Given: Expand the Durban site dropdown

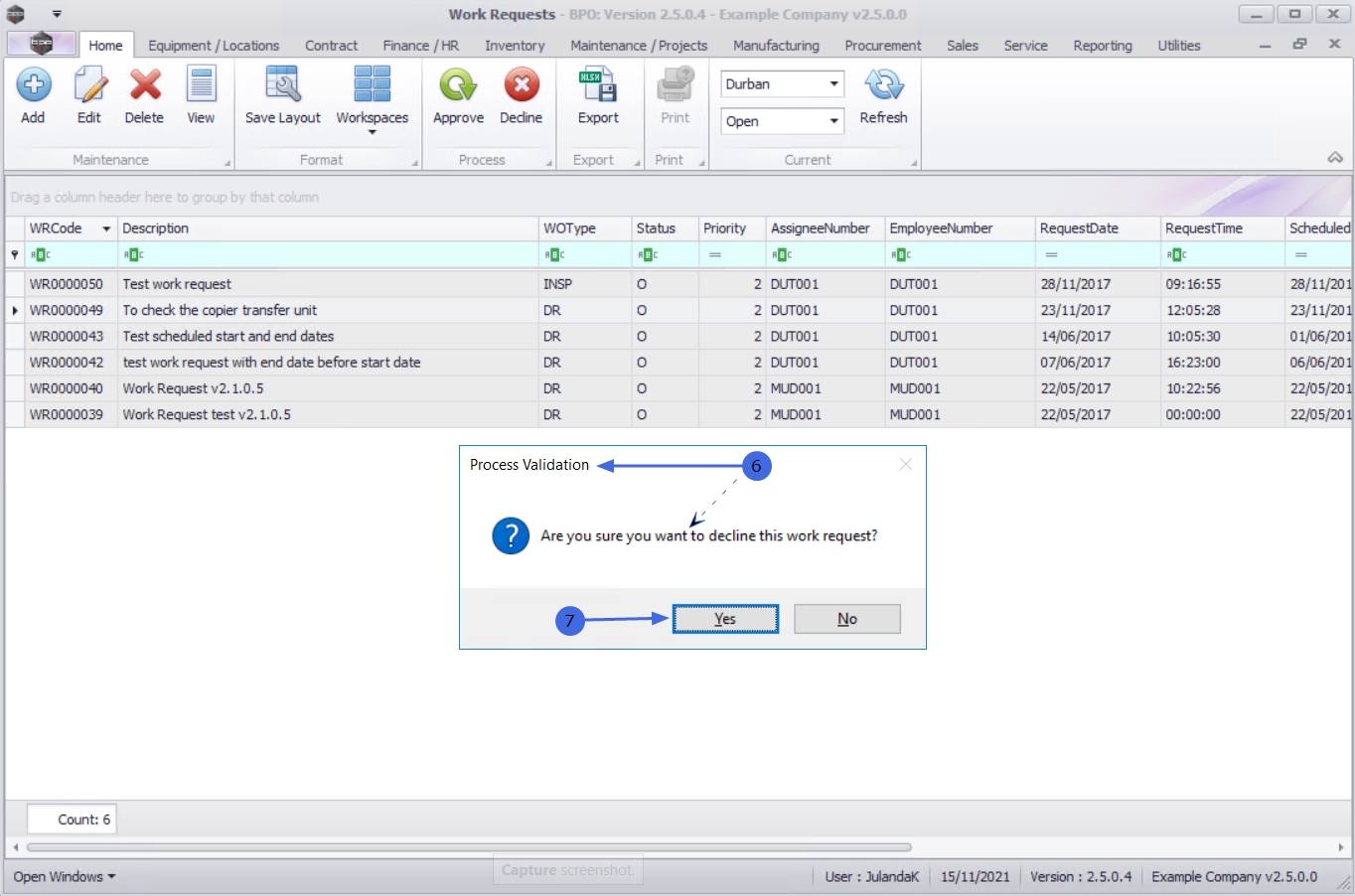Looking at the screenshot, I should point(833,84).
